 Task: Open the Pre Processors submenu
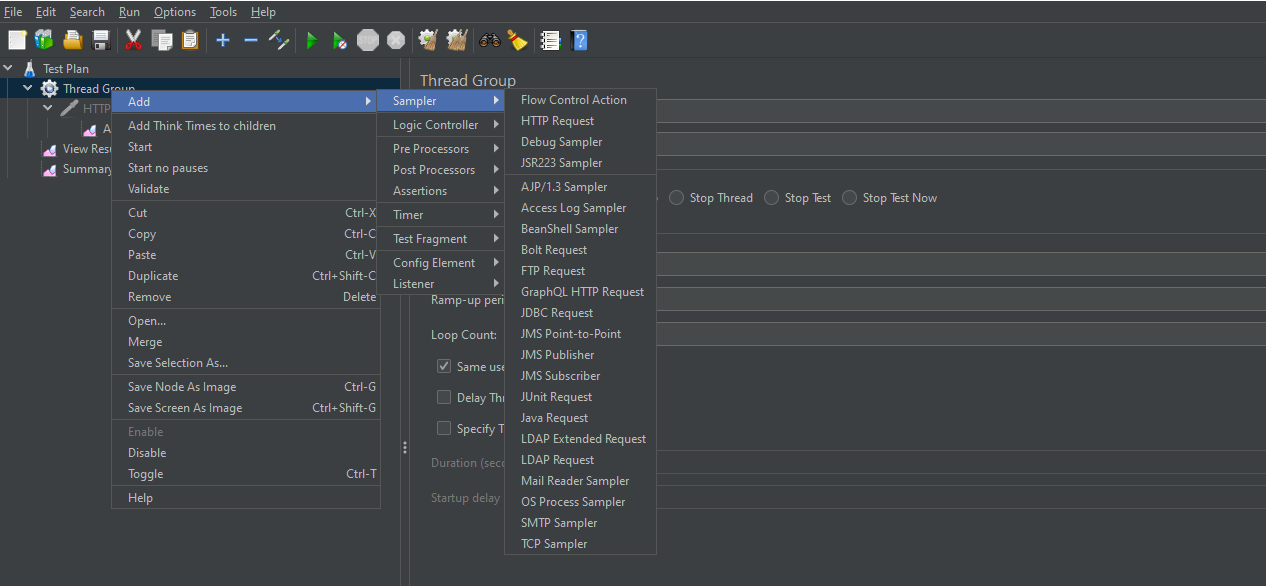click(440, 149)
